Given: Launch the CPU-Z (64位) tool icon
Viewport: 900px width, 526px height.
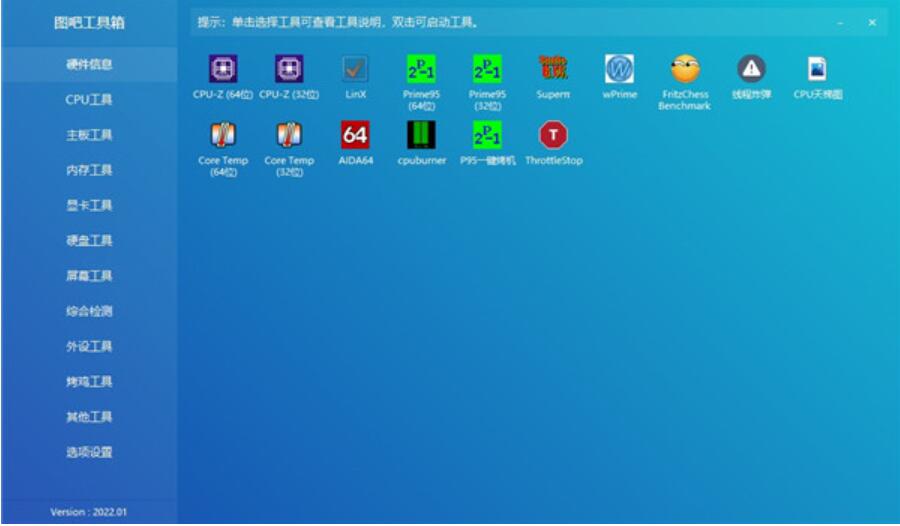Looking at the screenshot, I should [x=223, y=69].
